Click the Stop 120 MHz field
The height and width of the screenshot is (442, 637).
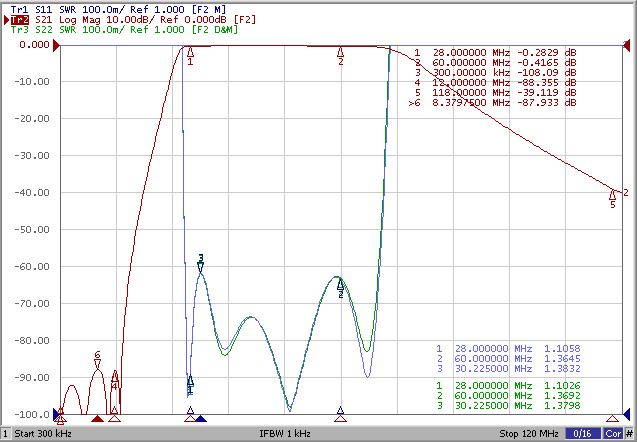click(x=529, y=433)
